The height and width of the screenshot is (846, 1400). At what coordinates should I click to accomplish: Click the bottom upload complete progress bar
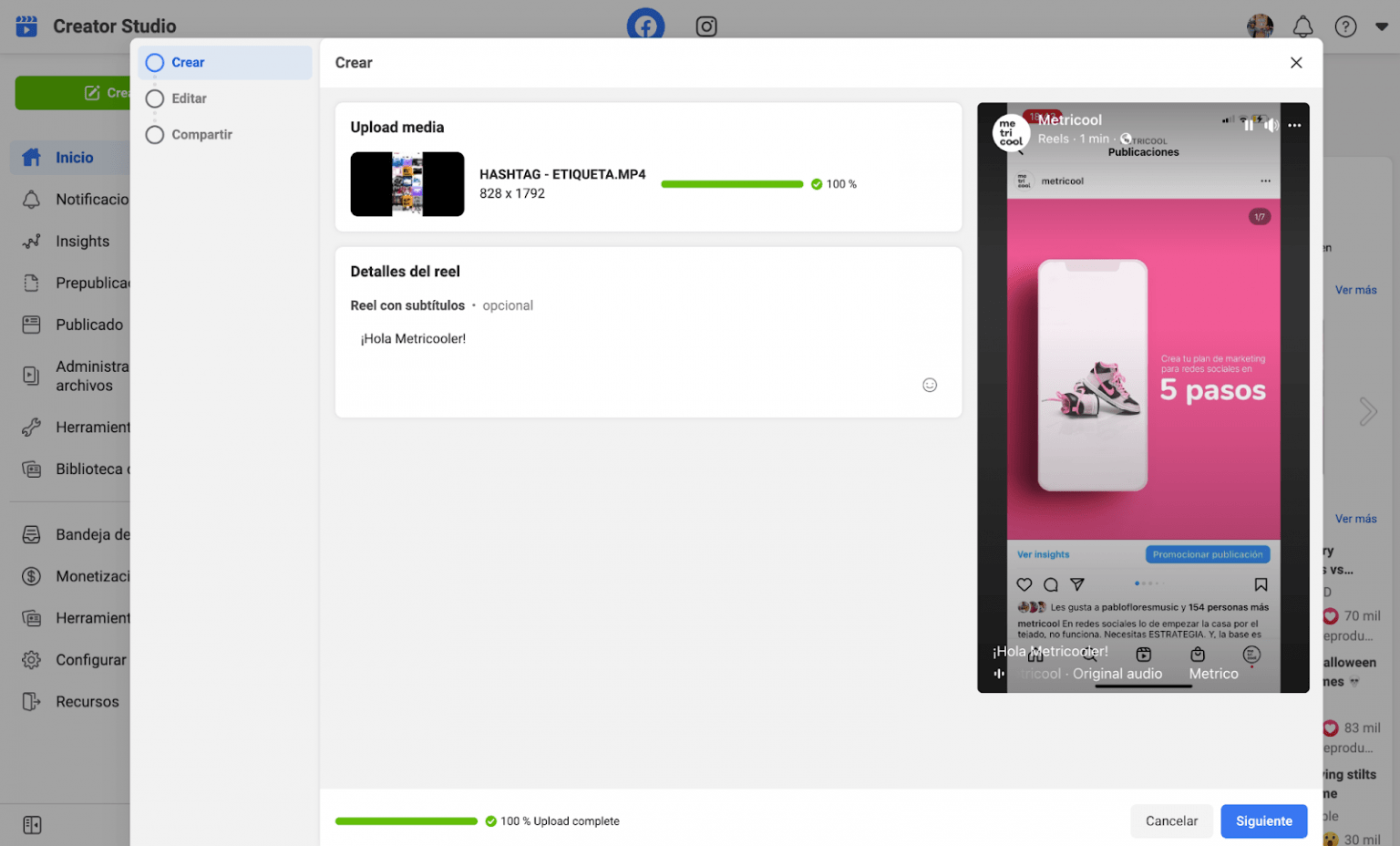pos(407,821)
